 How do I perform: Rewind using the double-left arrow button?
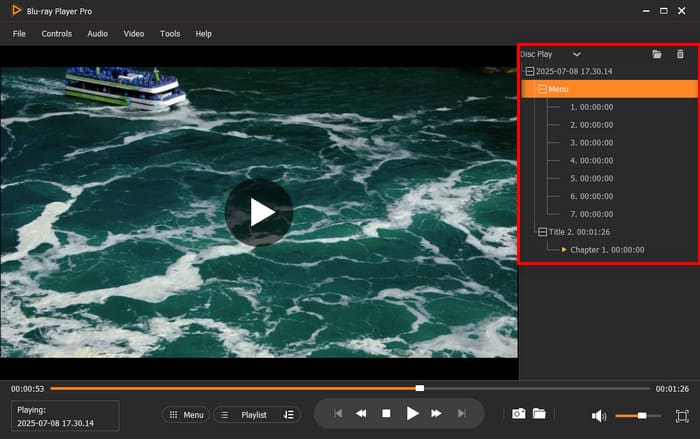pyautogui.click(x=361, y=414)
